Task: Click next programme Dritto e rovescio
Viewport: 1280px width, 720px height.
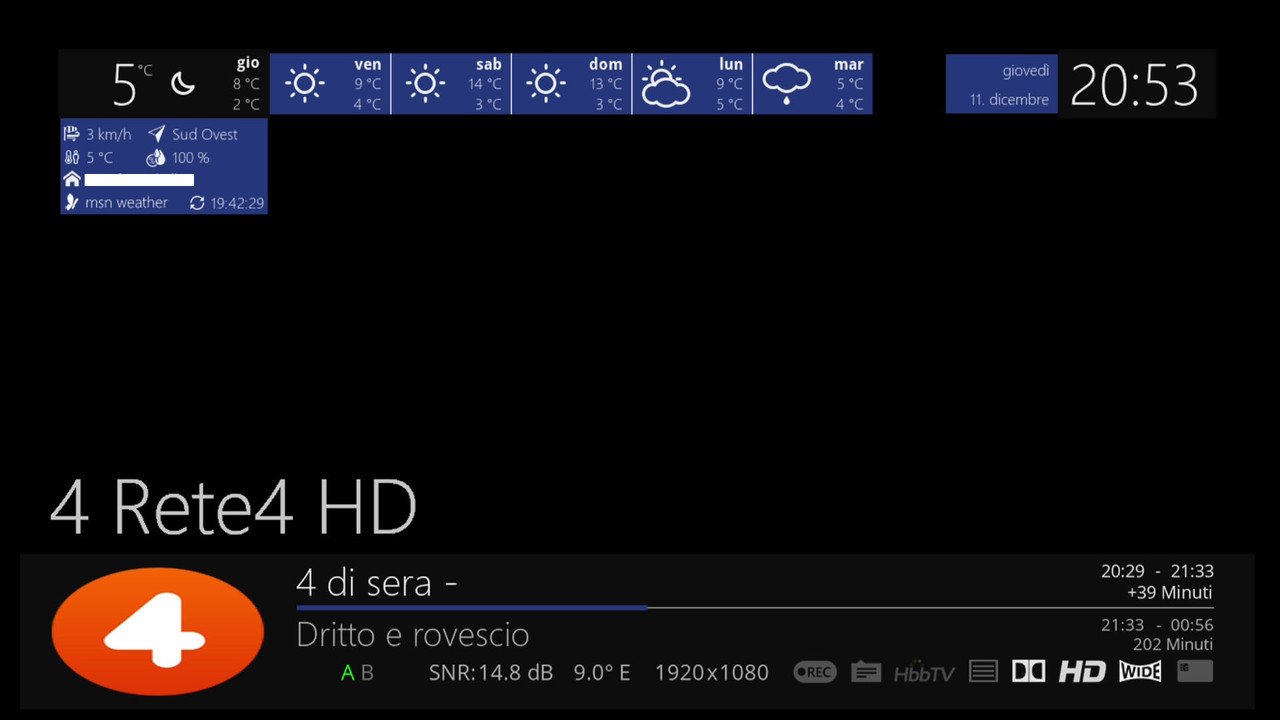Action: point(413,635)
